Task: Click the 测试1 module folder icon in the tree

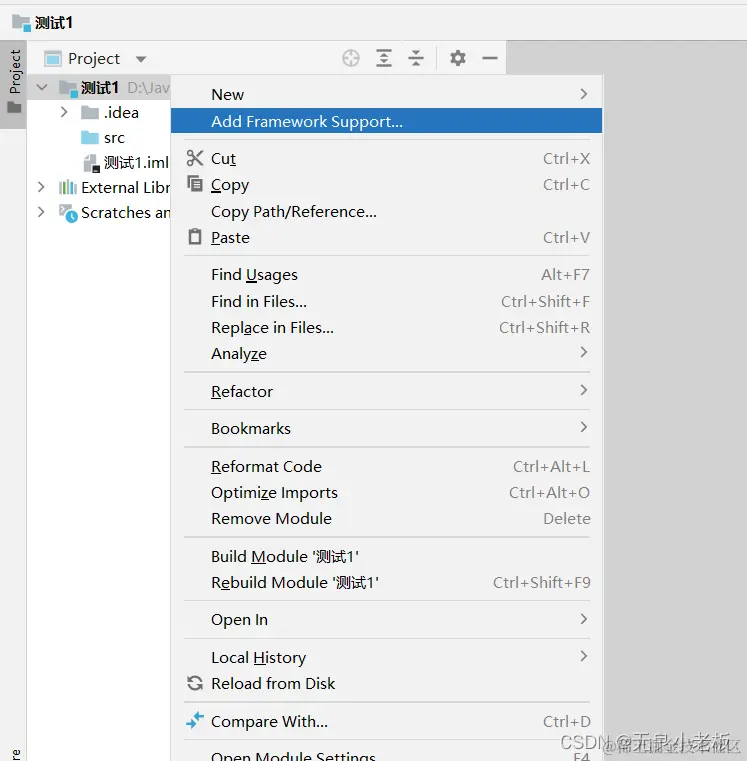Action: pyautogui.click(x=68, y=88)
